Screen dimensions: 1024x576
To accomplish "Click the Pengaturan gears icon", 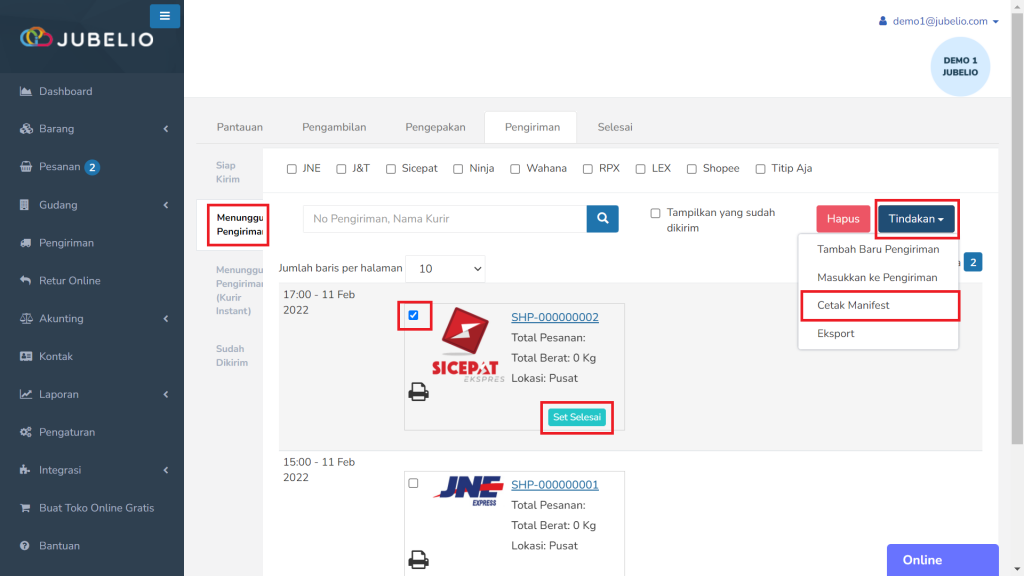I will (x=25, y=432).
